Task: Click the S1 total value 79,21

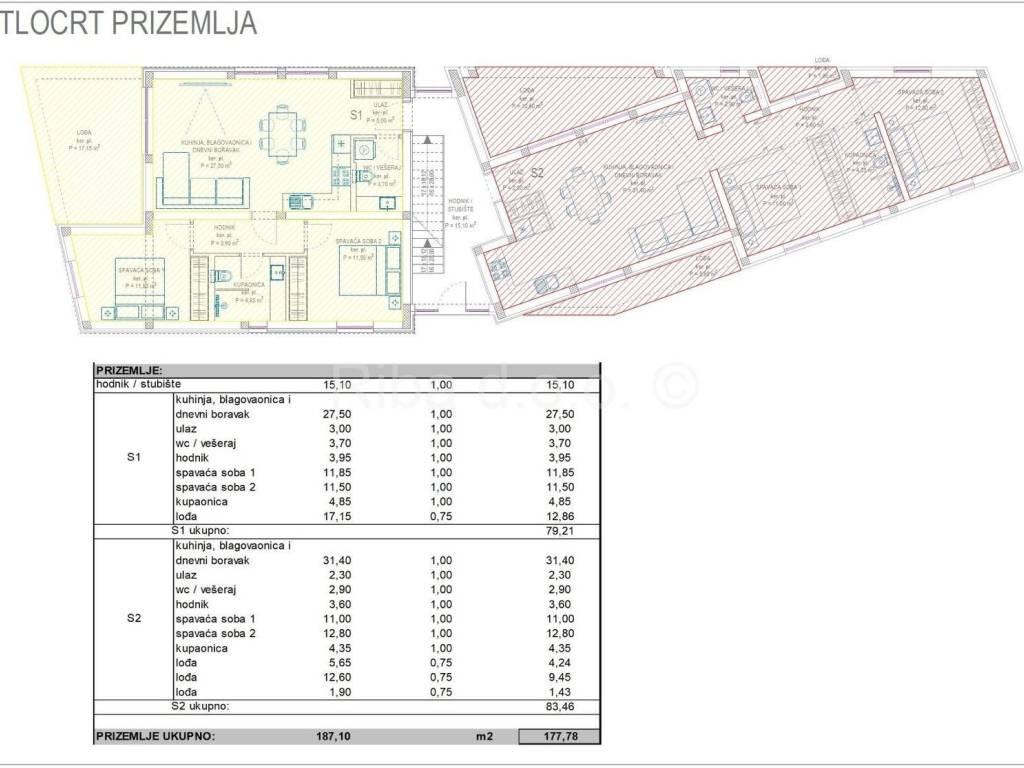Action: click(x=560, y=531)
